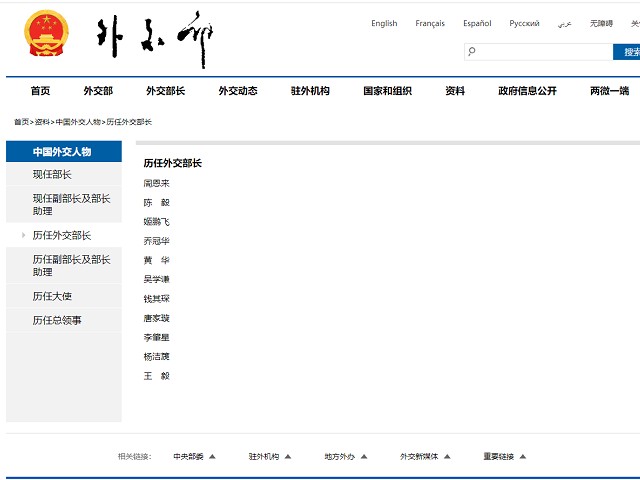Open the 吴学谦 entry
Viewport: 640px width, 480px height.
point(156,279)
